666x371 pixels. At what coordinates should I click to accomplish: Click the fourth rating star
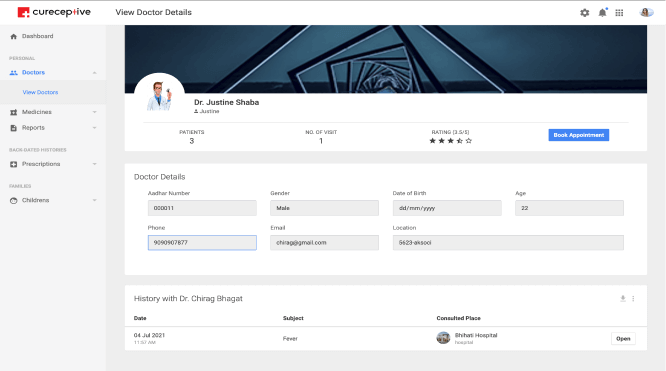click(x=460, y=141)
